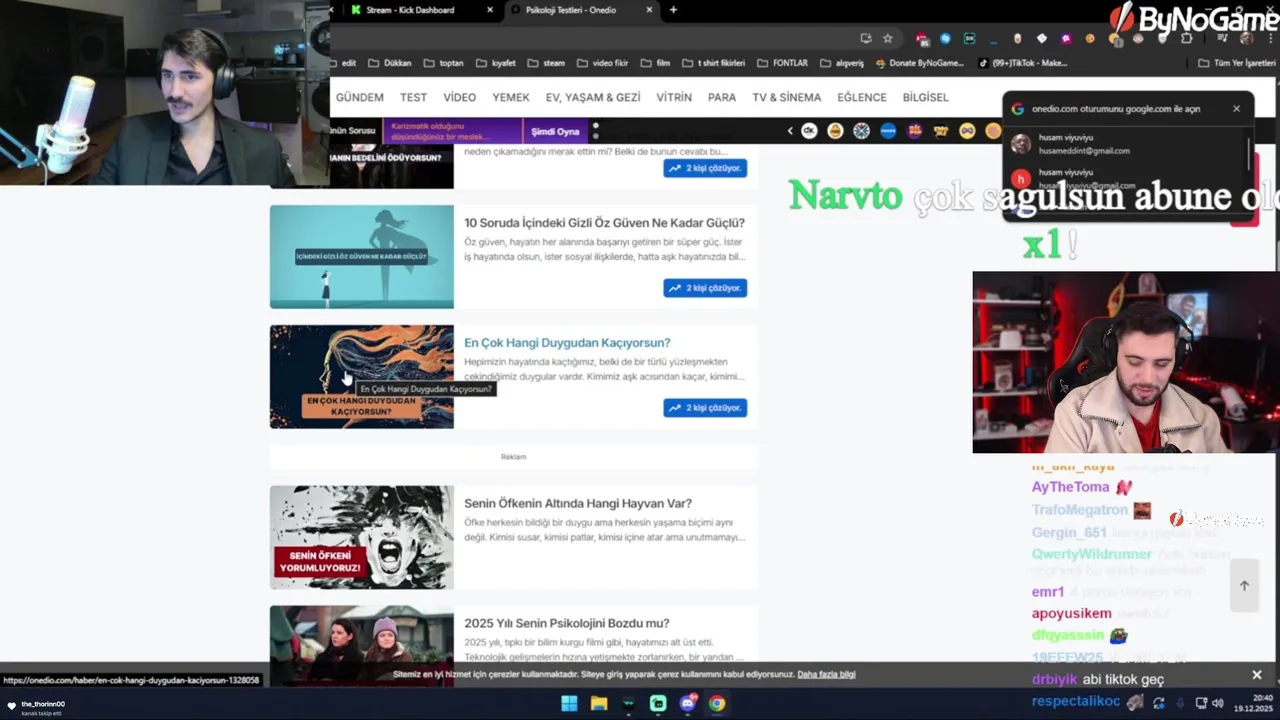Go to the PARA section
The image size is (1280, 720).
[x=722, y=97]
